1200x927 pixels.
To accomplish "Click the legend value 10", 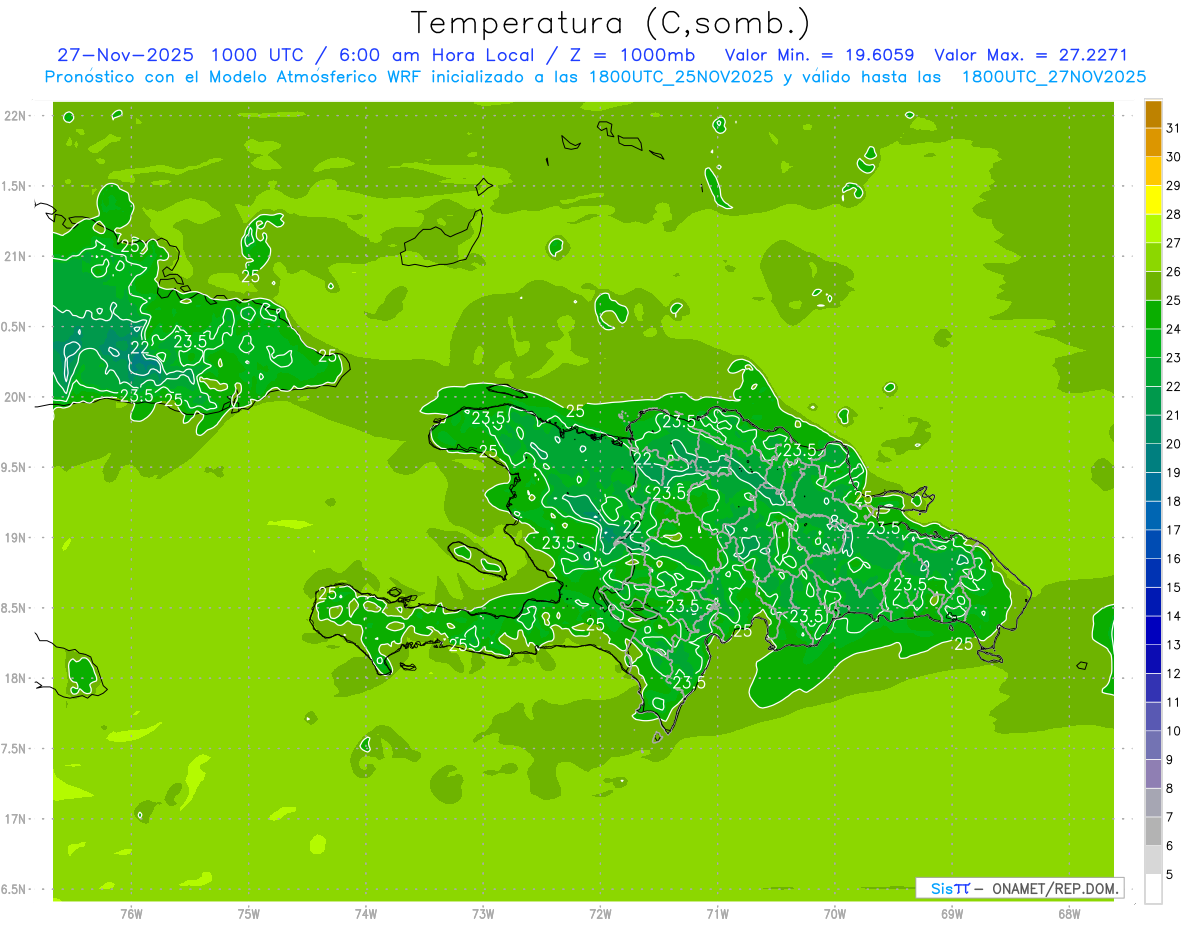I will click(x=1174, y=731).
